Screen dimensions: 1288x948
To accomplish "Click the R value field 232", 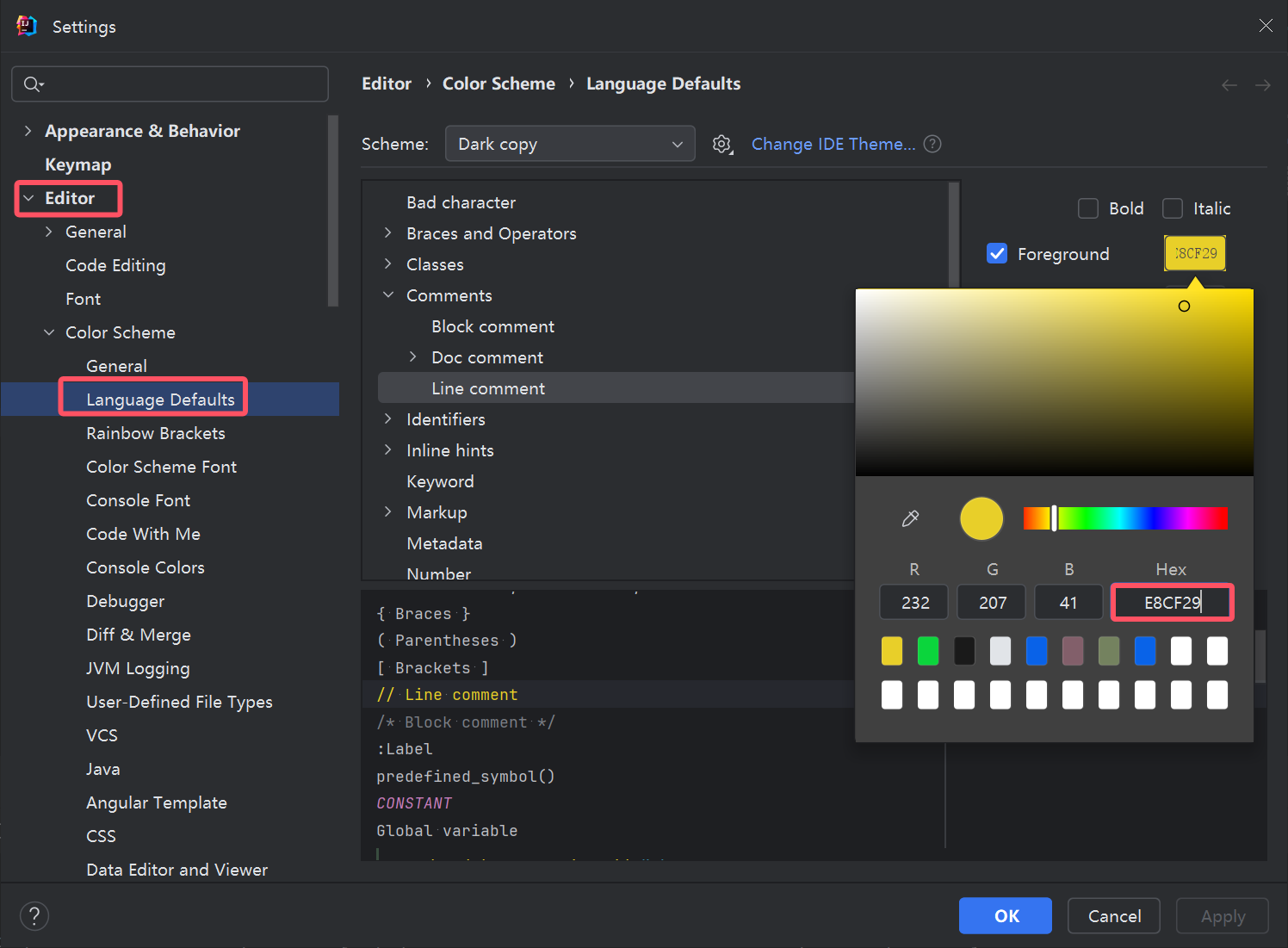I will [x=914, y=603].
